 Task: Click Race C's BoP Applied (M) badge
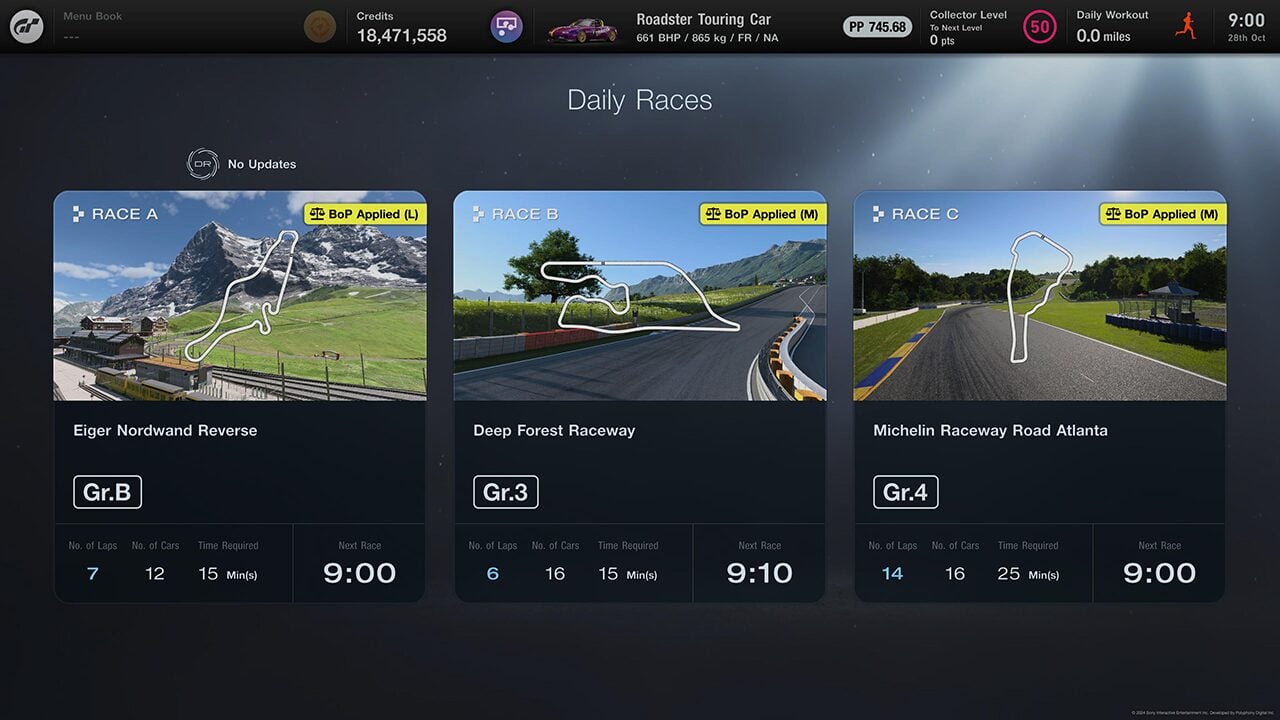(x=1163, y=214)
